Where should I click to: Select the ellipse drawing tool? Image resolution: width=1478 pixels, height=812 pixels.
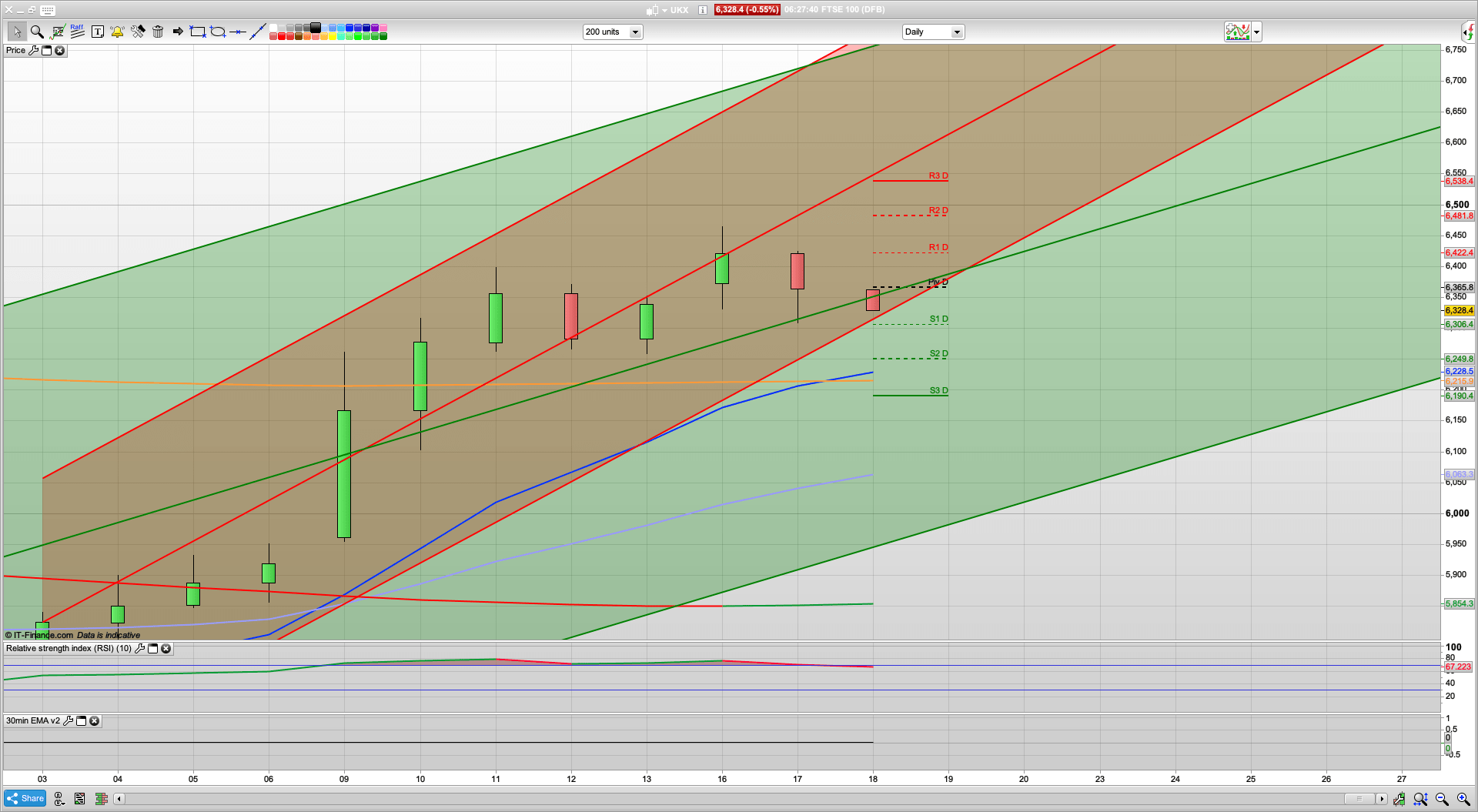tap(219, 32)
